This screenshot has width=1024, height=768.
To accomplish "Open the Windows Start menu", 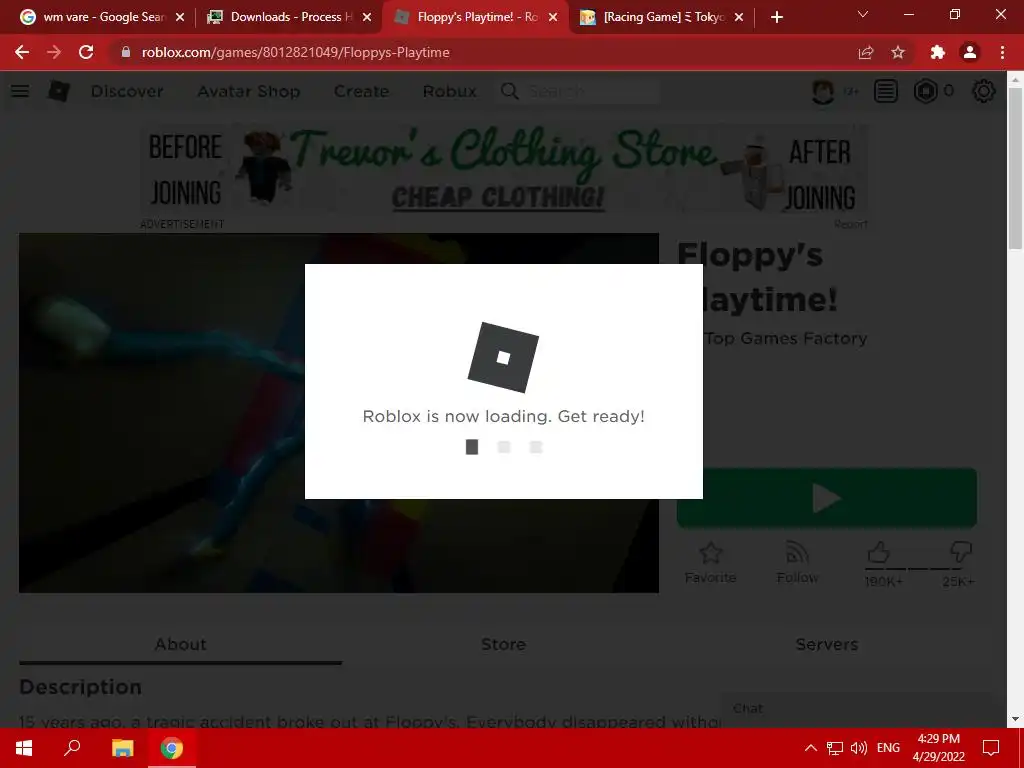I will tap(24, 748).
